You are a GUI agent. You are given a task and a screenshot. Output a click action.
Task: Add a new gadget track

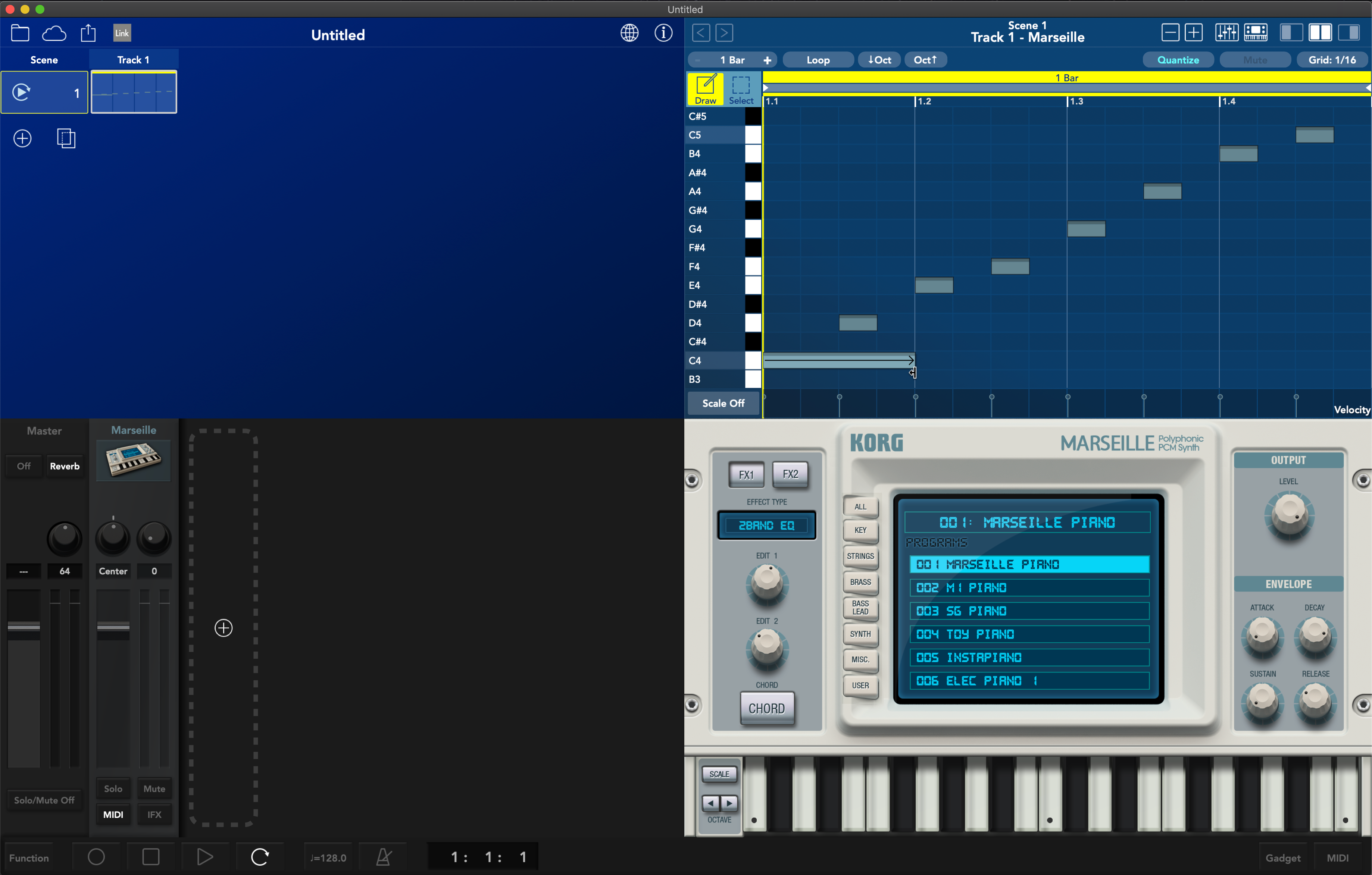[x=224, y=628]
